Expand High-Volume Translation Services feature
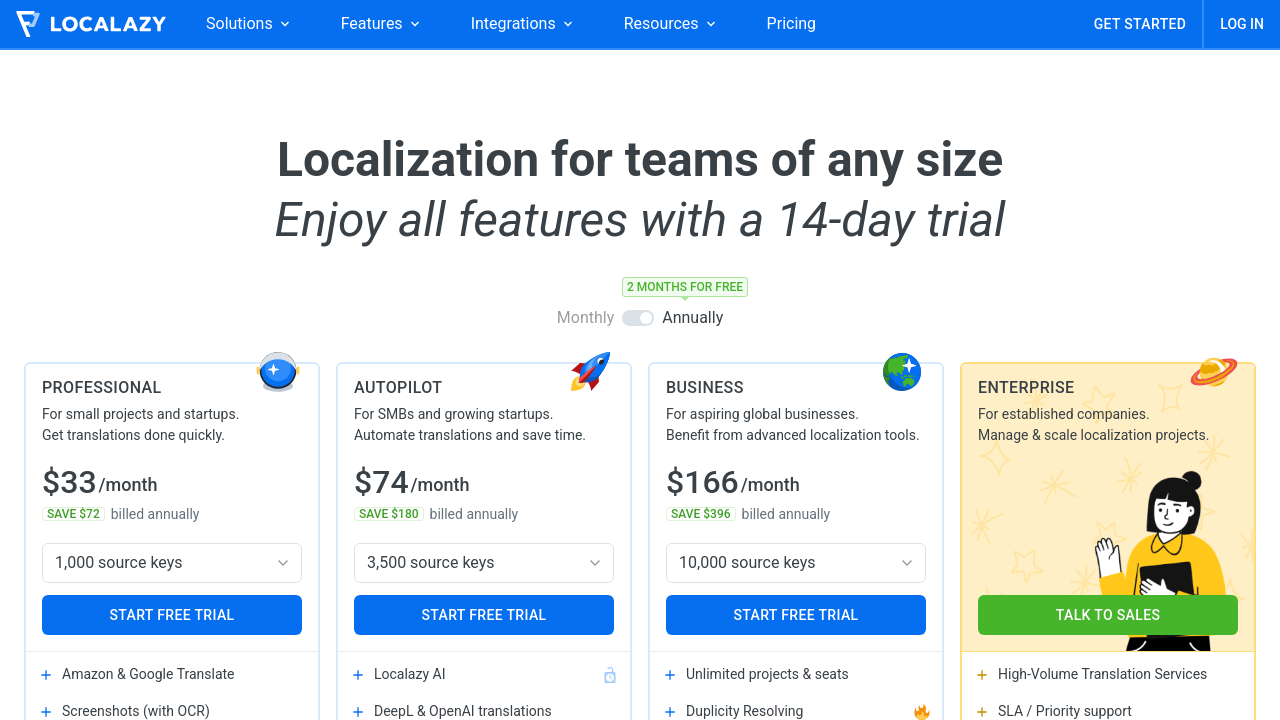 pyautogui.click(x=1092, y=675)
